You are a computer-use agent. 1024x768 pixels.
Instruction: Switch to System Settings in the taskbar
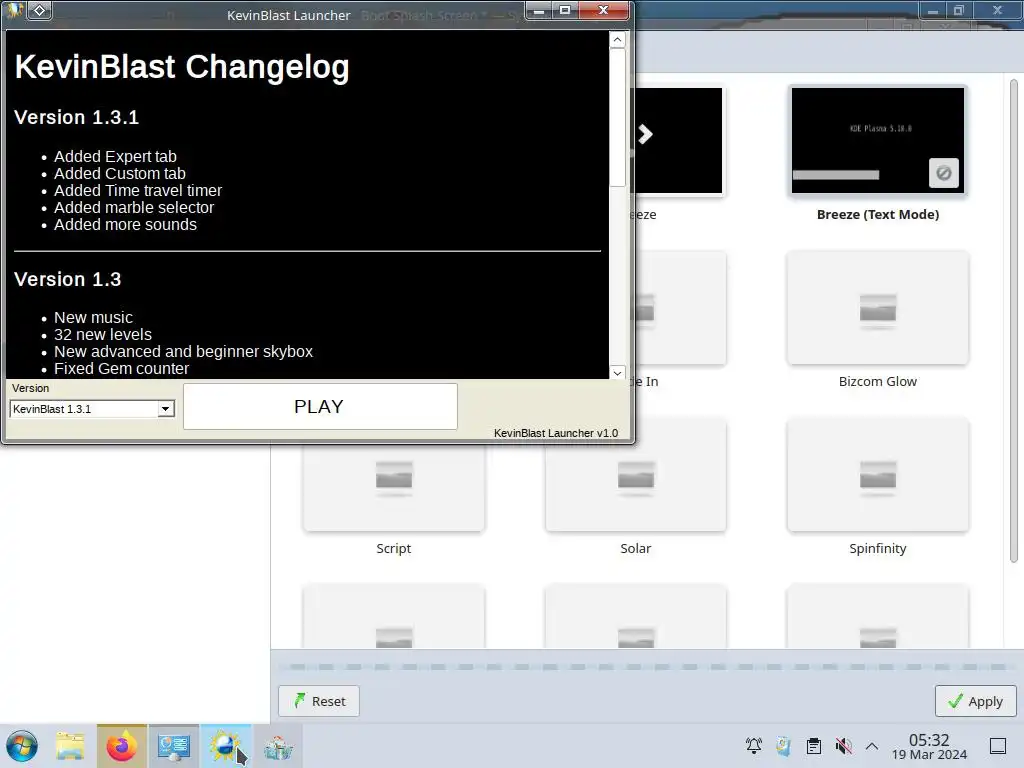[x=174, y=746]
